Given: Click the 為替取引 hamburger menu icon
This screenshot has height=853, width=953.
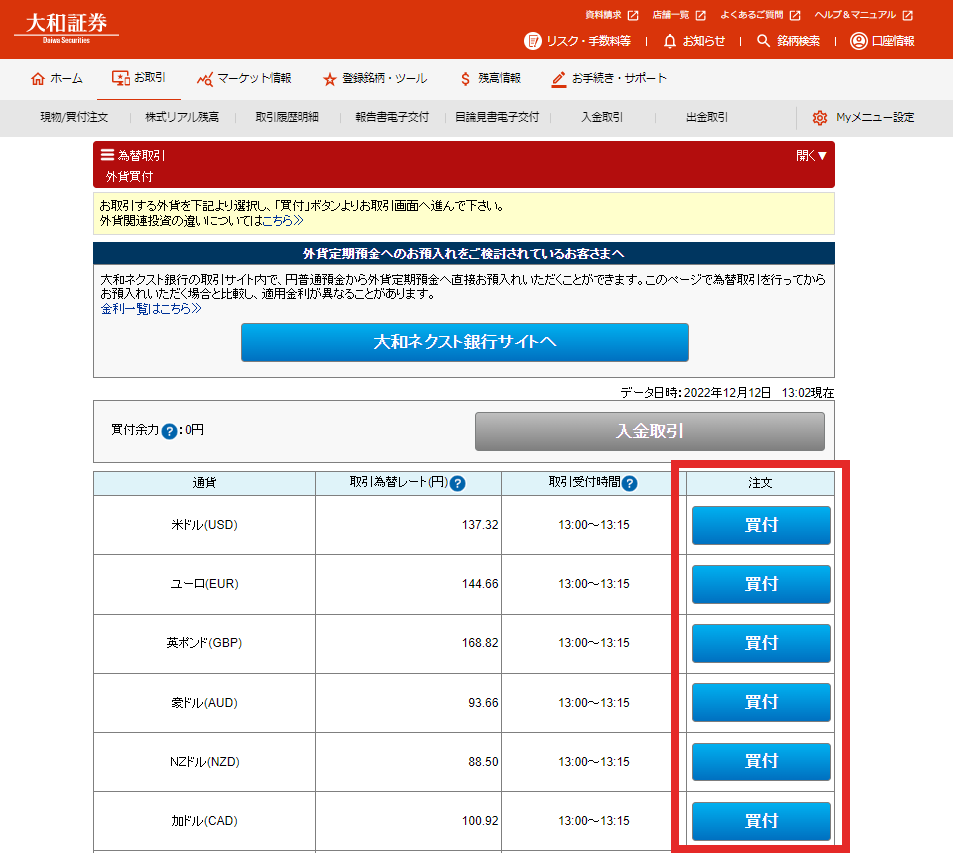Looking at the screenshot, I should point(107,155).
